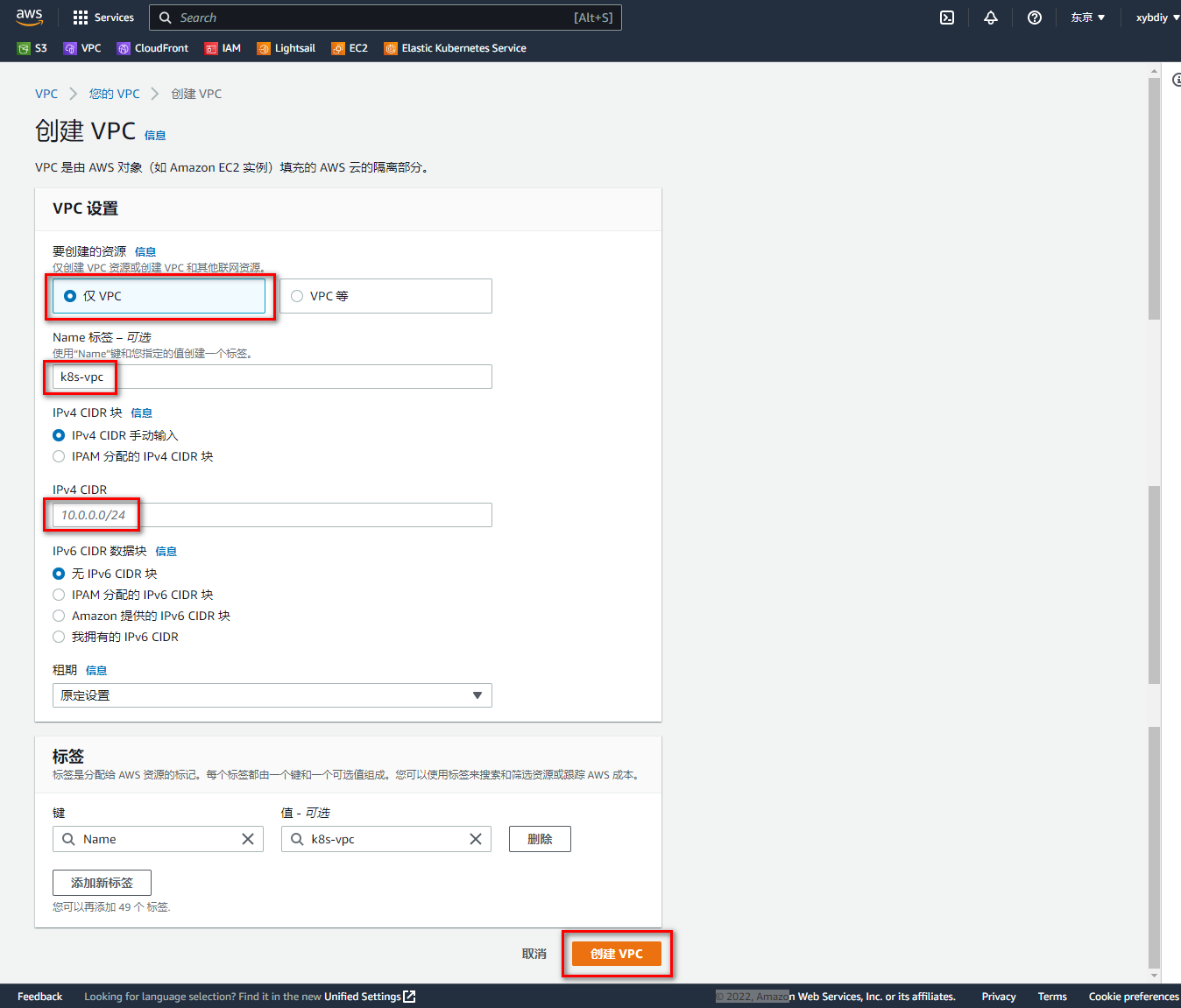Click the scrollbar up arrow
This screenshot has width=1181, height=1008.
(1154, 72)
